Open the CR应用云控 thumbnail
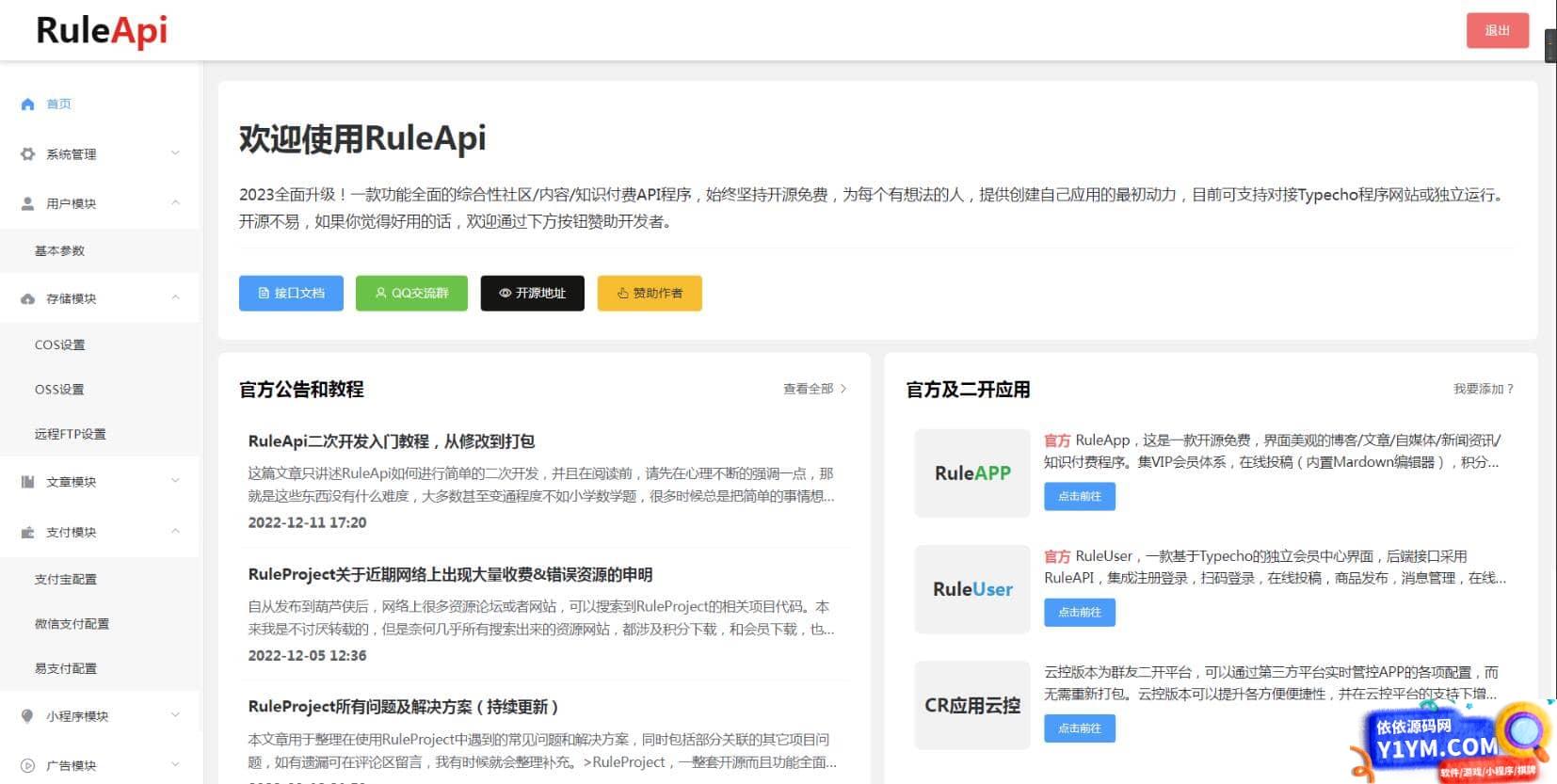This screenshot has width=1557, height=784. 972,705
